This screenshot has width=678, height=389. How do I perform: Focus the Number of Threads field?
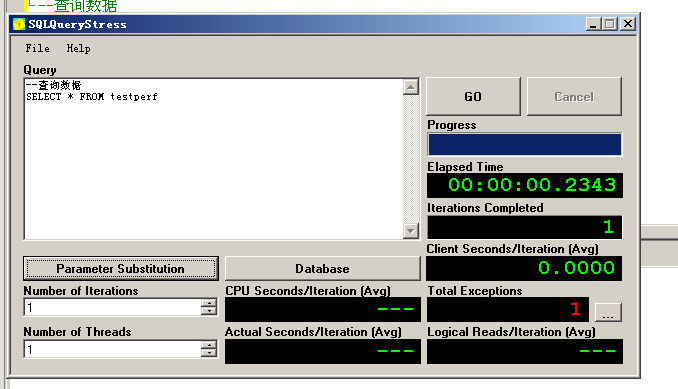[113, 349]
